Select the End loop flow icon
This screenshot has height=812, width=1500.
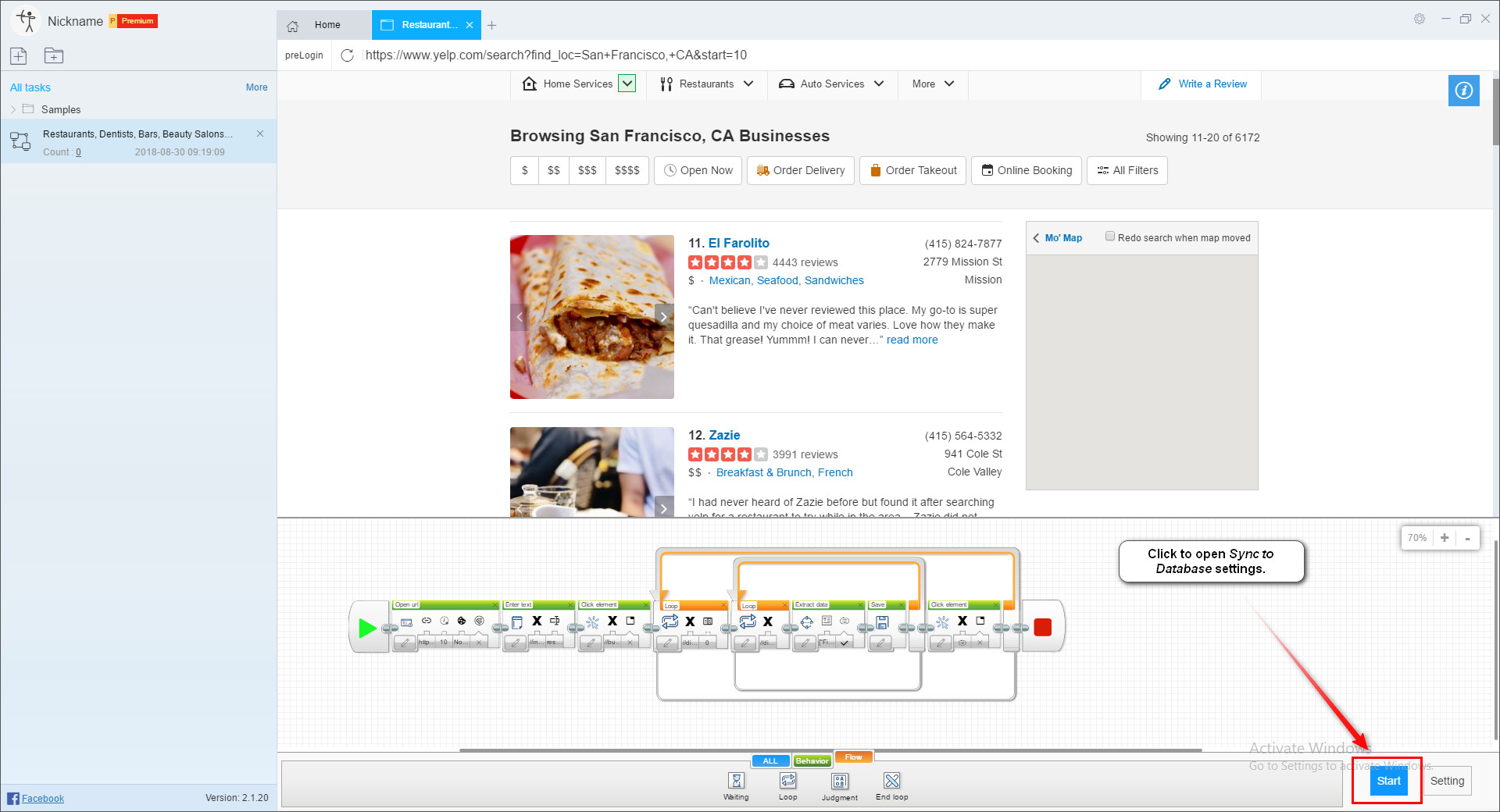coord(892,781)
